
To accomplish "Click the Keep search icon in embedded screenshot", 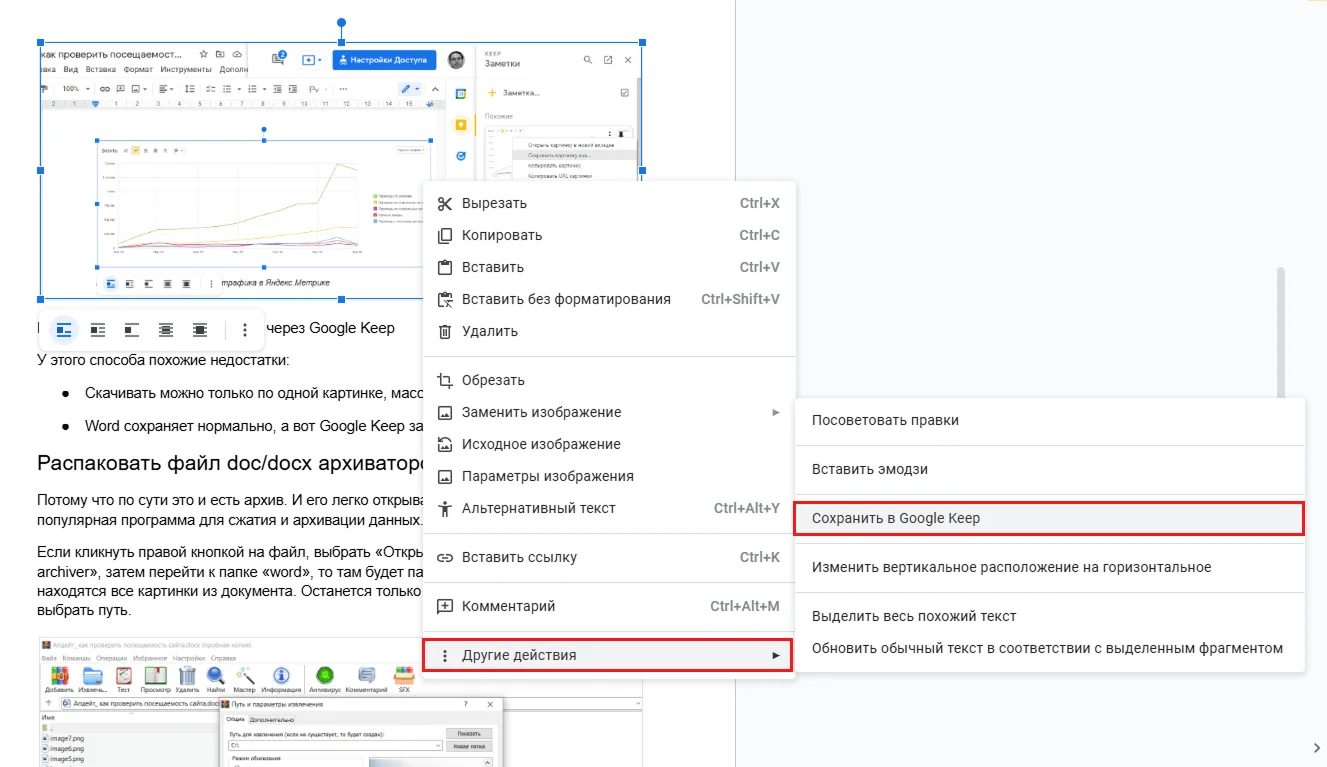I will click(588, 60).
